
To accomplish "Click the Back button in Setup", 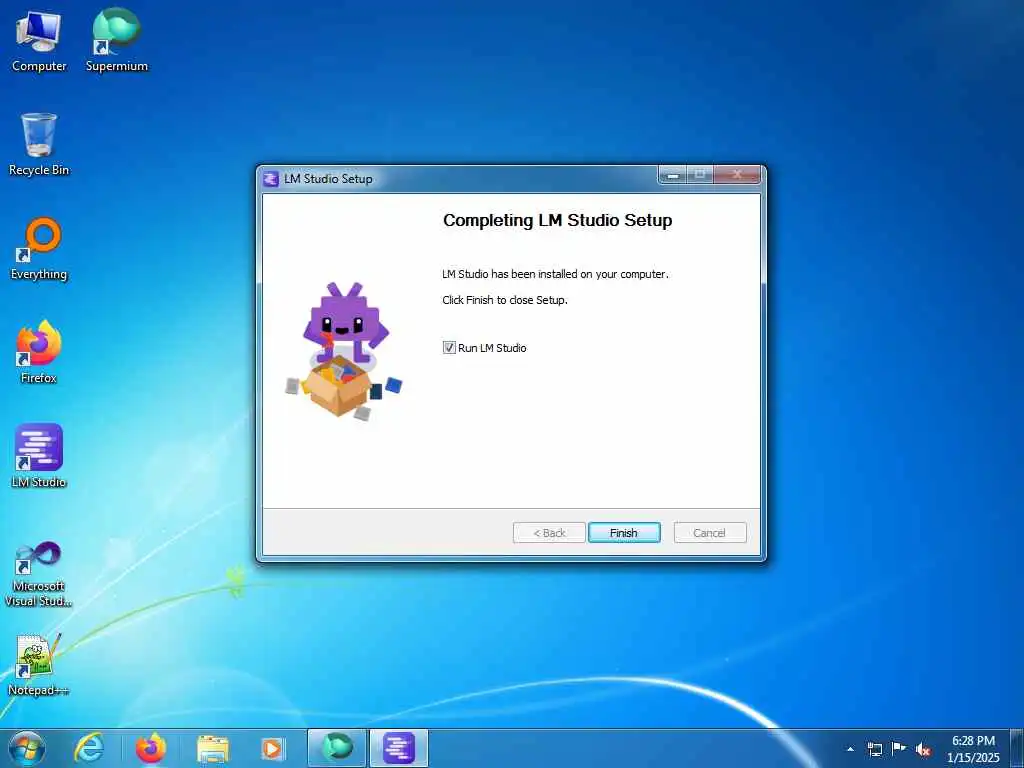I will [x=549, y=533].
